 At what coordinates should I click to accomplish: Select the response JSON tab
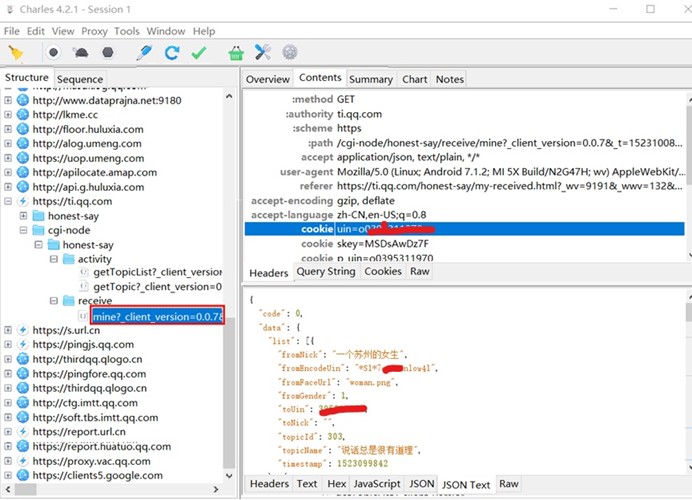coord(421,484)
